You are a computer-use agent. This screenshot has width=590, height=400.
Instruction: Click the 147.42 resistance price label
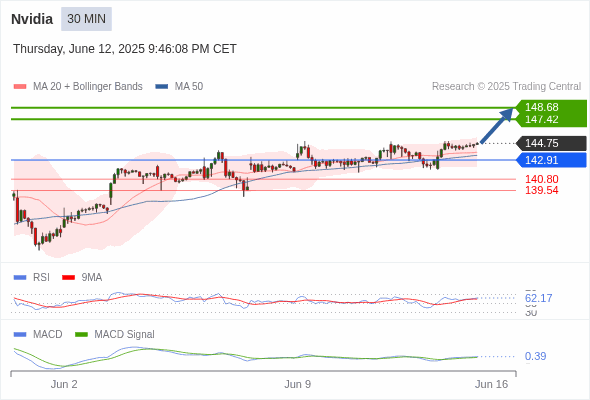[x=541, y=120]
